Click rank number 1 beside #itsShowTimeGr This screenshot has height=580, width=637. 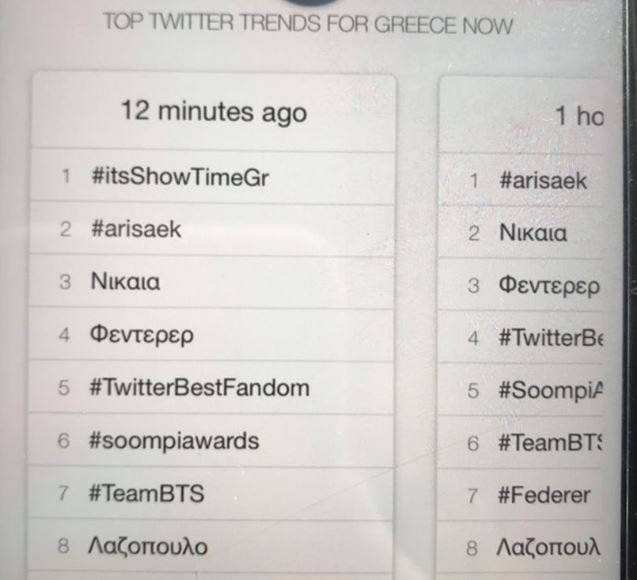(66, 178)
